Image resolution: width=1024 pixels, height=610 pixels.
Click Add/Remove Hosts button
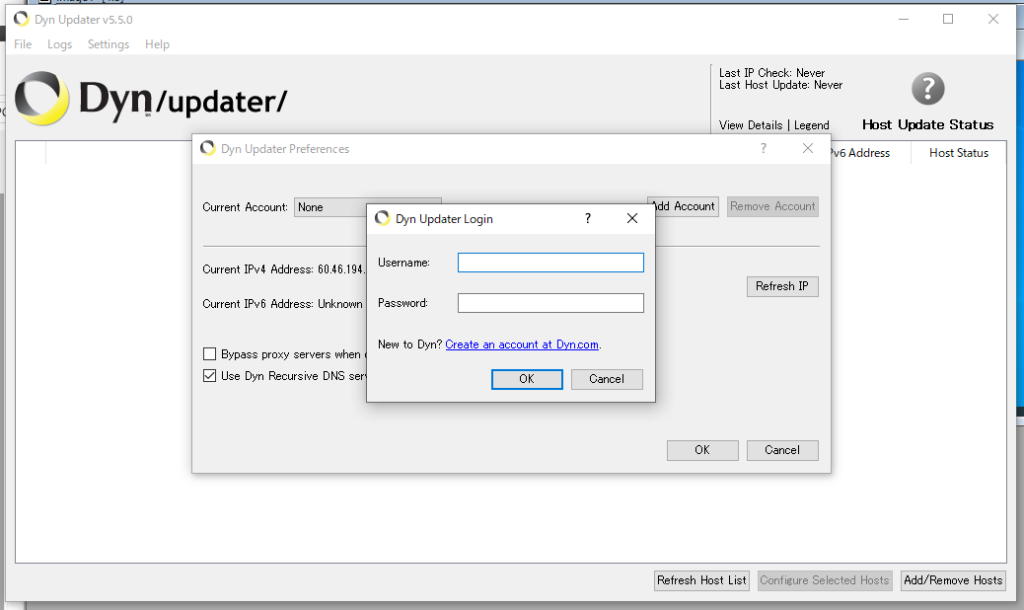pyautogui.click(x=953, y=580)
